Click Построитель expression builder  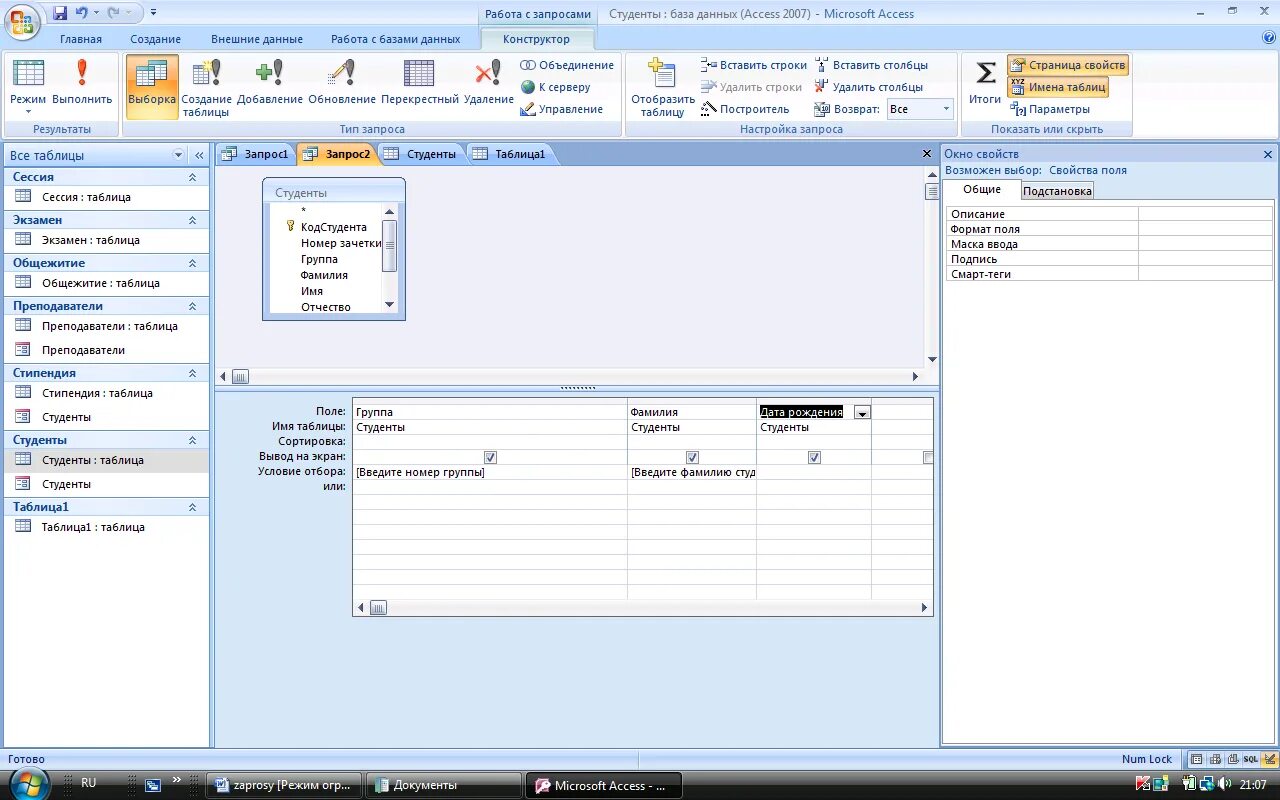(746, 109)
